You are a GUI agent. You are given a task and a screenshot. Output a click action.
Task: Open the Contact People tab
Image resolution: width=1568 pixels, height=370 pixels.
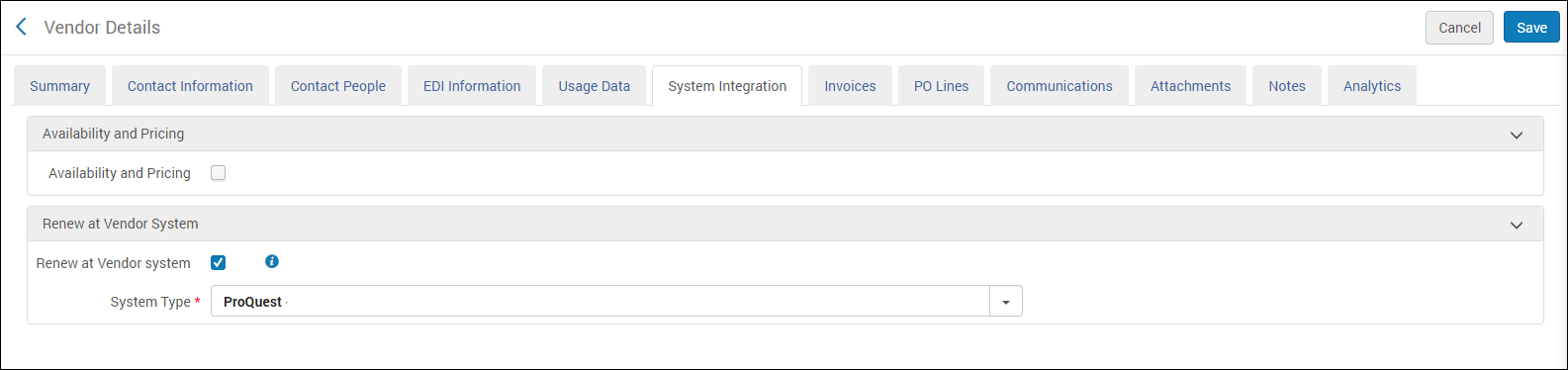(338, 86)
